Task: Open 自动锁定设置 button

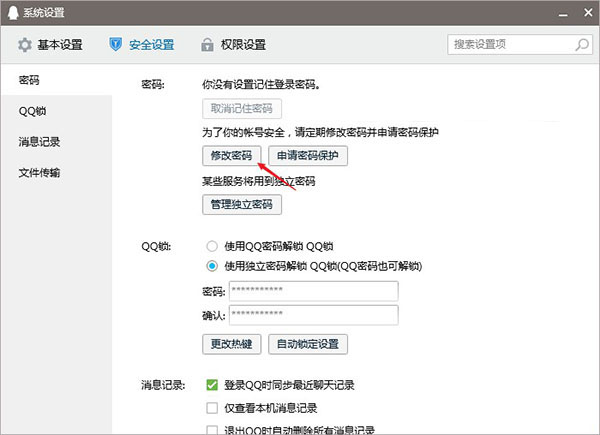Action: [x=307, y=344]
